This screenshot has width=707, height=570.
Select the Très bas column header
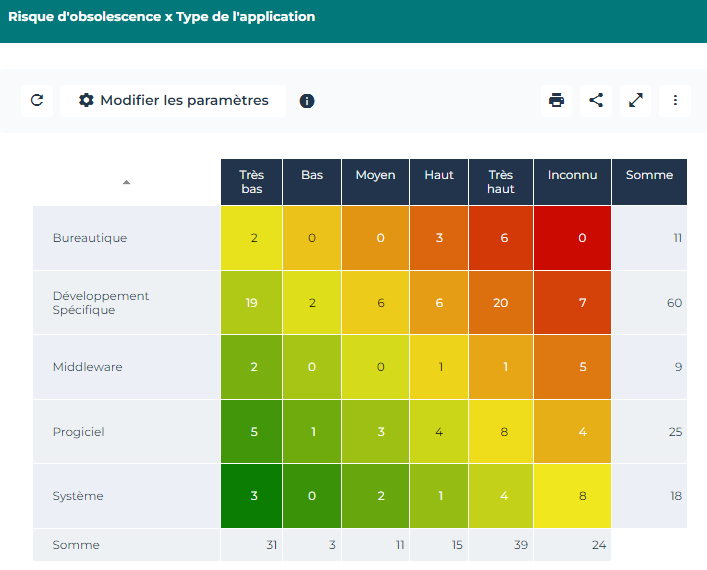coord(252,182)
